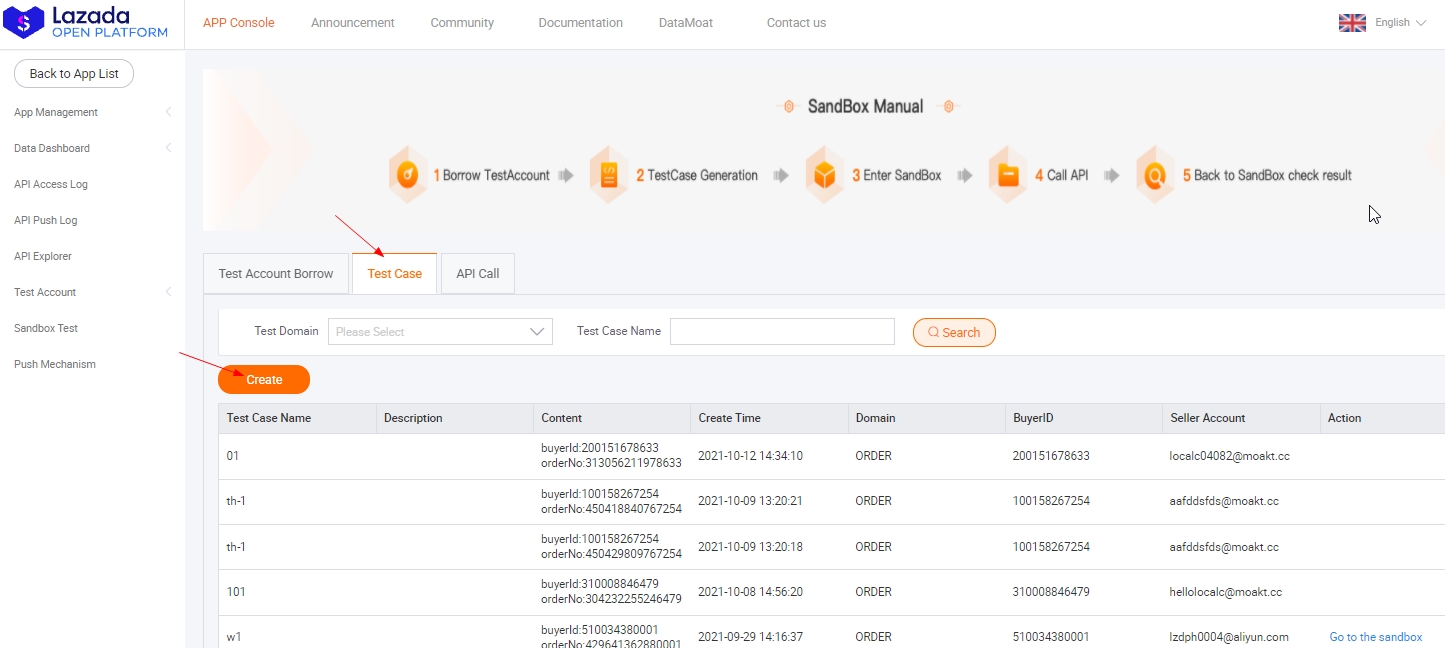The width and height of the screenshot is (1445, 648).
Task: Click the Lazada Open Platform logo
Action: 86,23
